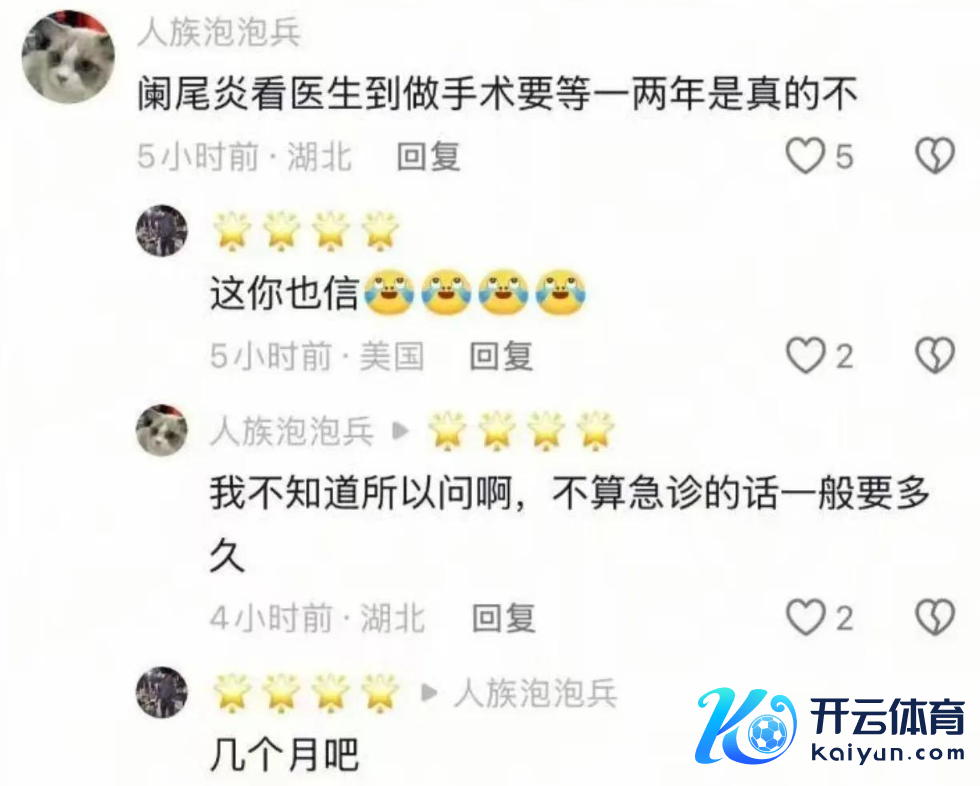
Task: Like the 我不知道所以问啊 reply
Action: [805, 617]
